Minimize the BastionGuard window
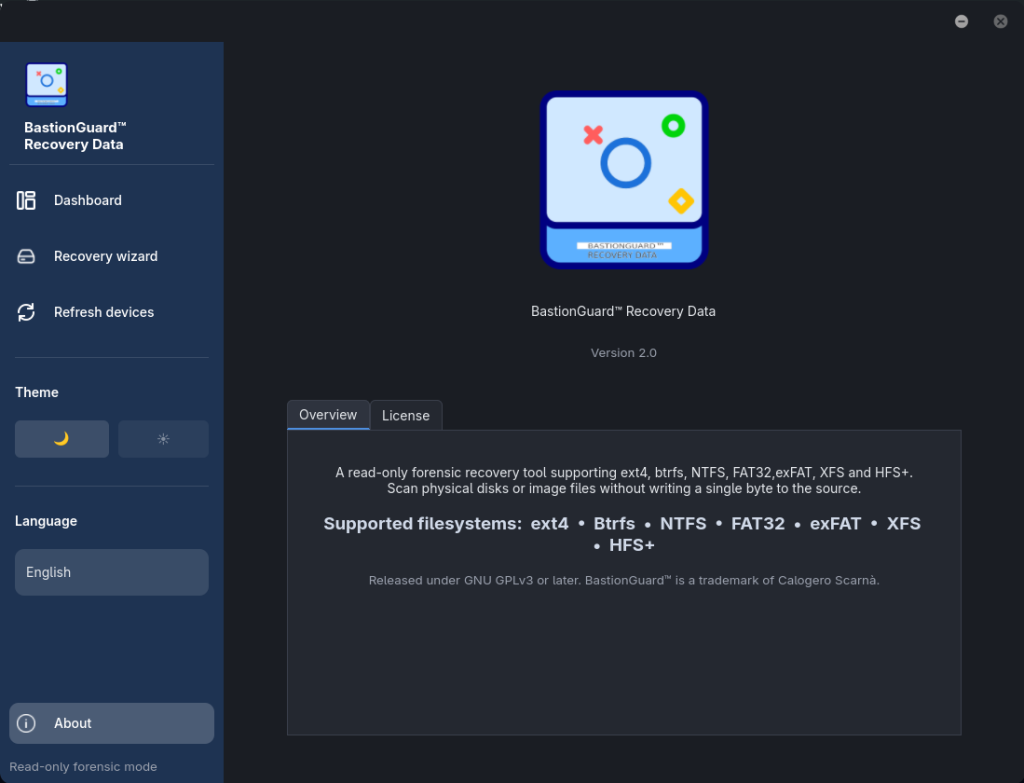The width and height of the screenshot is (1024, 783). pyautogui.click(x=961, y=22)
